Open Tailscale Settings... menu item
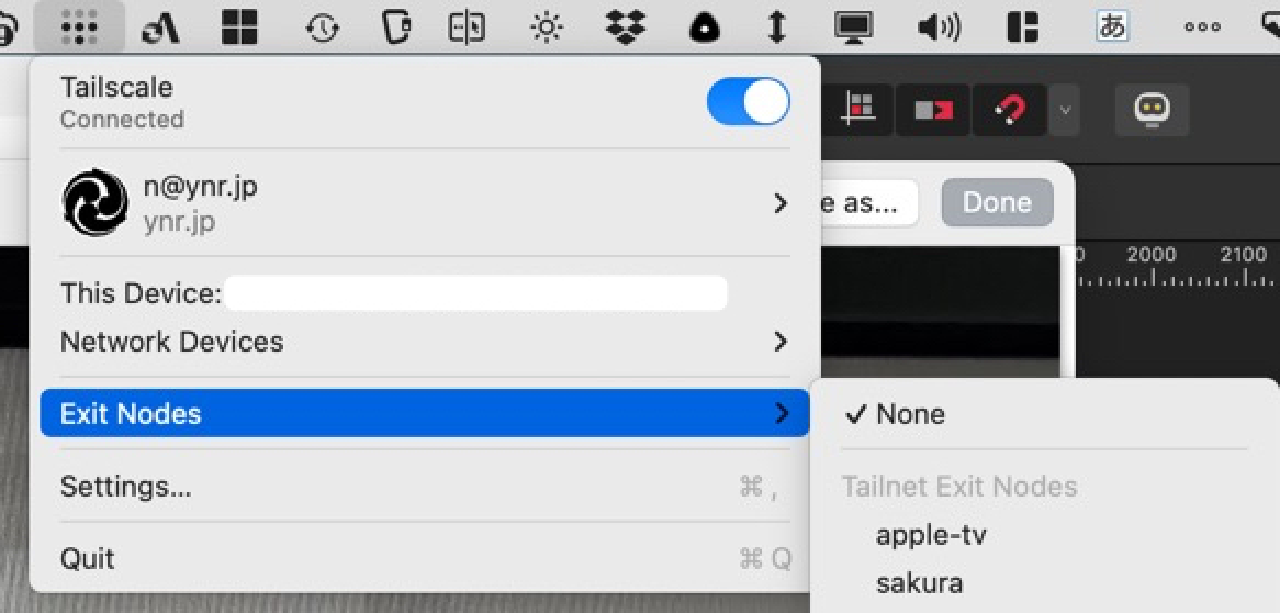Screen dimensions: 1280x613 [425, 487]
